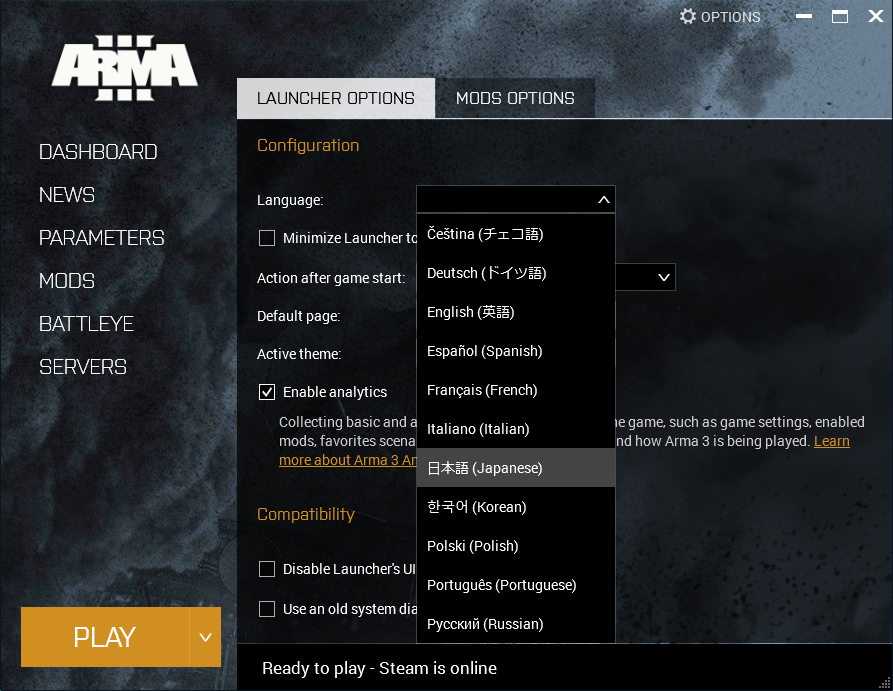893x691 pixels.
Task: Click the Arma III logo
Action: tap(125, 68)
